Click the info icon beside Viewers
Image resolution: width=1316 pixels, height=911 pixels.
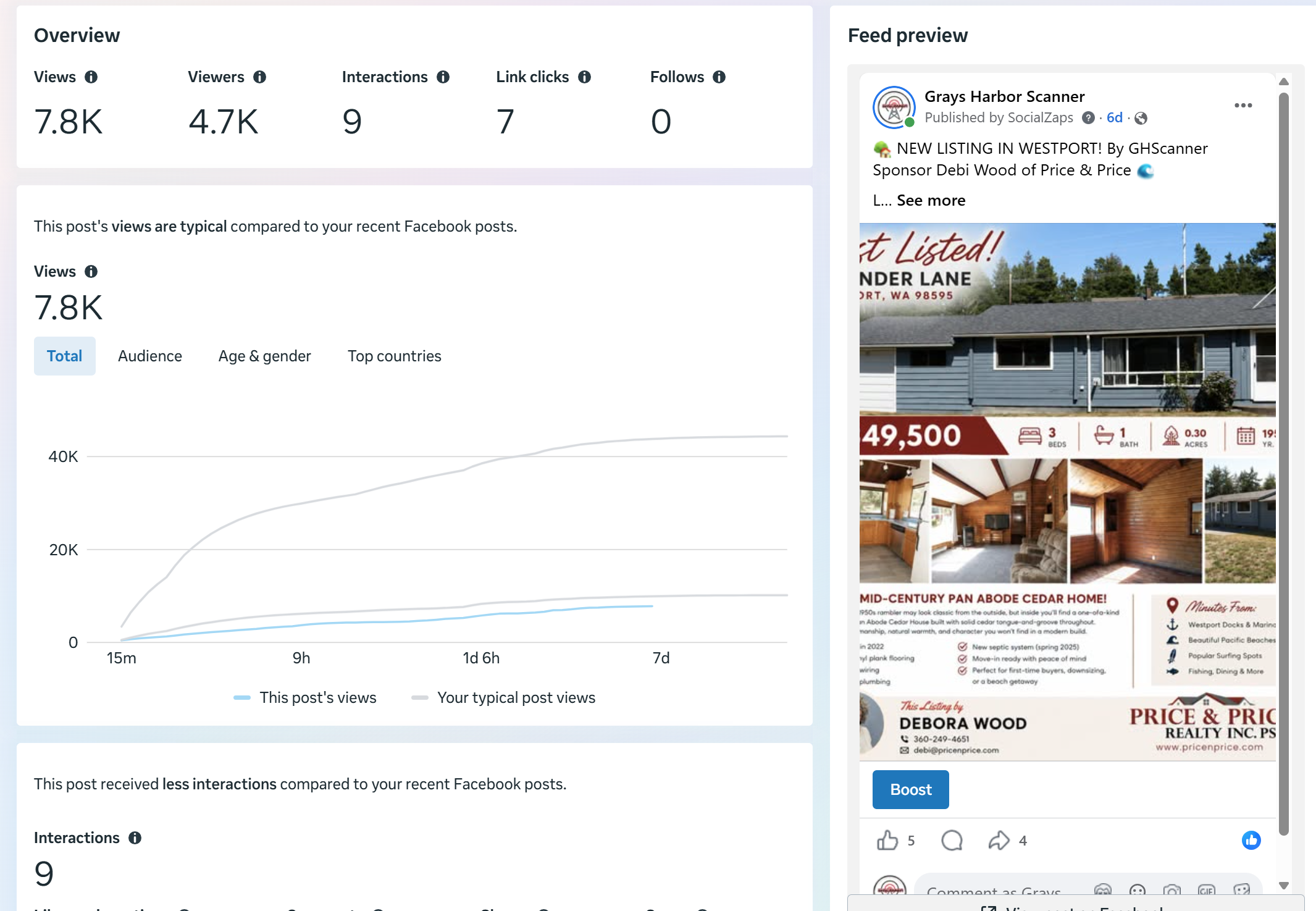pos(259,77)
